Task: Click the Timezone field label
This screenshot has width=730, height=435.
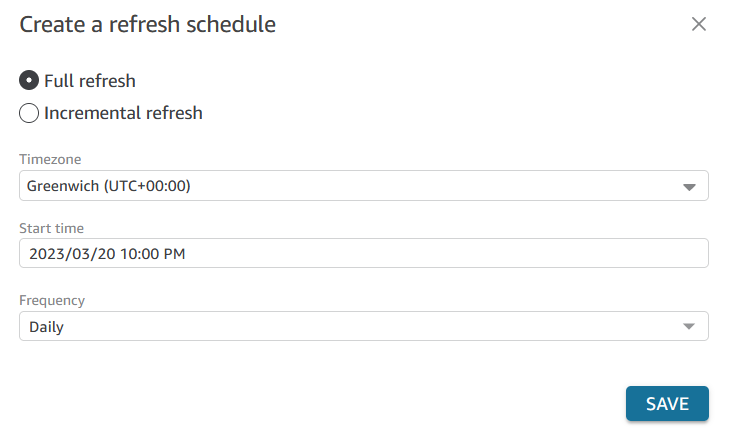Action: click(x=50, y=159)
